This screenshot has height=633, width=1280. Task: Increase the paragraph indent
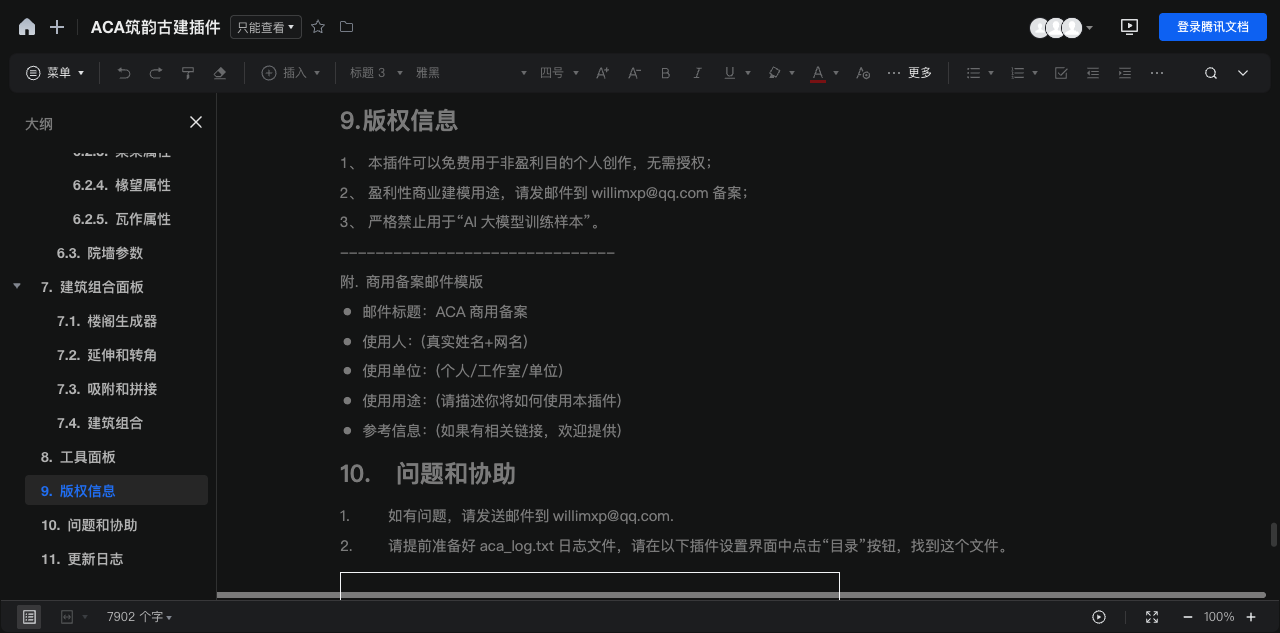pyautogui.click(x=1125, y=73)
